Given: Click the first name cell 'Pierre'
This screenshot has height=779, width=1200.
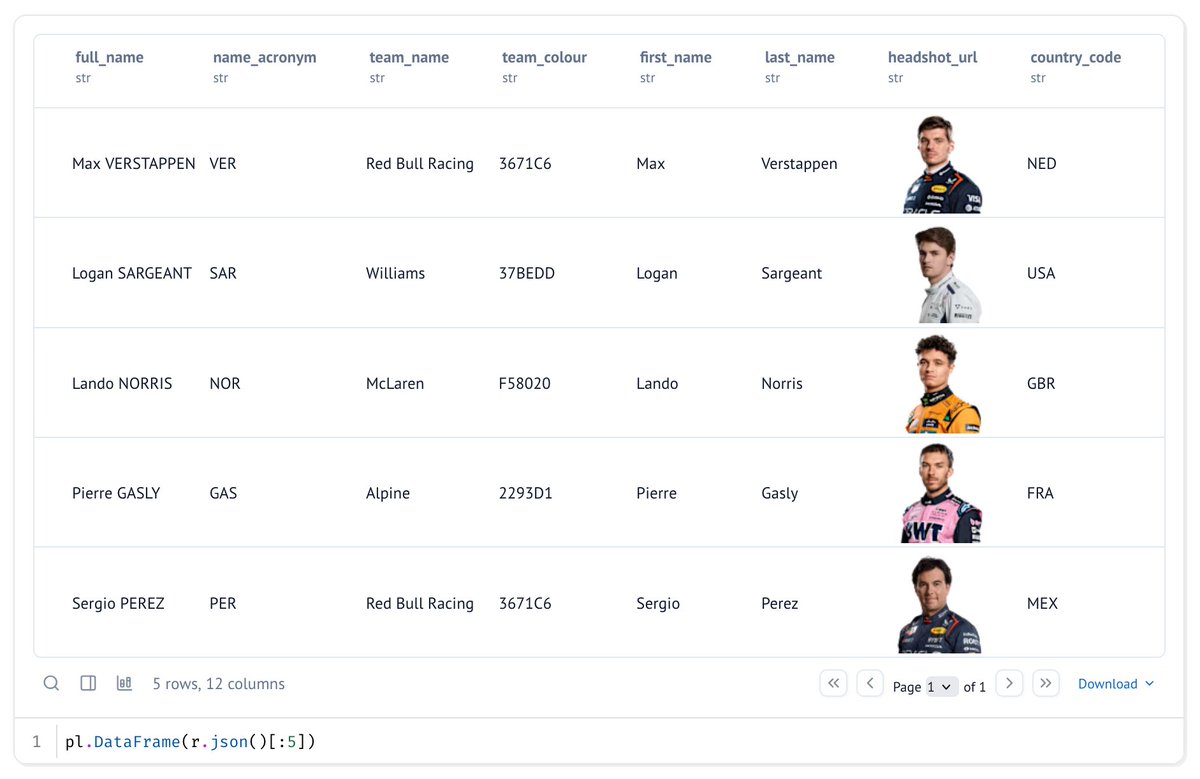Looking at the screenshot, I should click(657, 493).
